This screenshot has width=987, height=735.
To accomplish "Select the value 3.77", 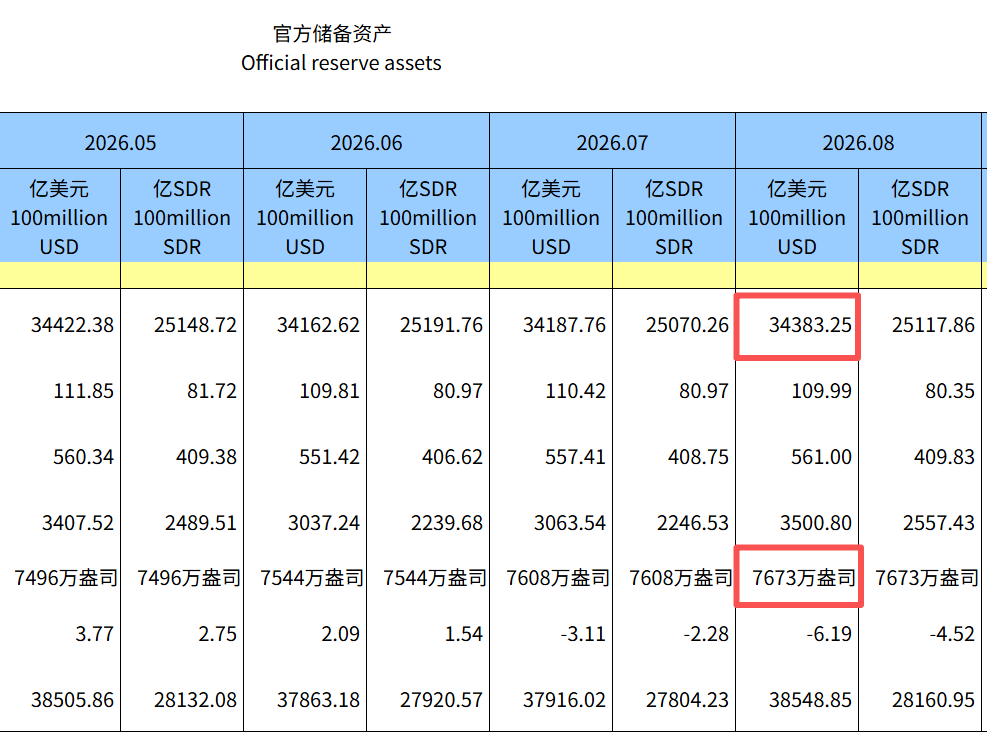I will (x=94, y=634).
